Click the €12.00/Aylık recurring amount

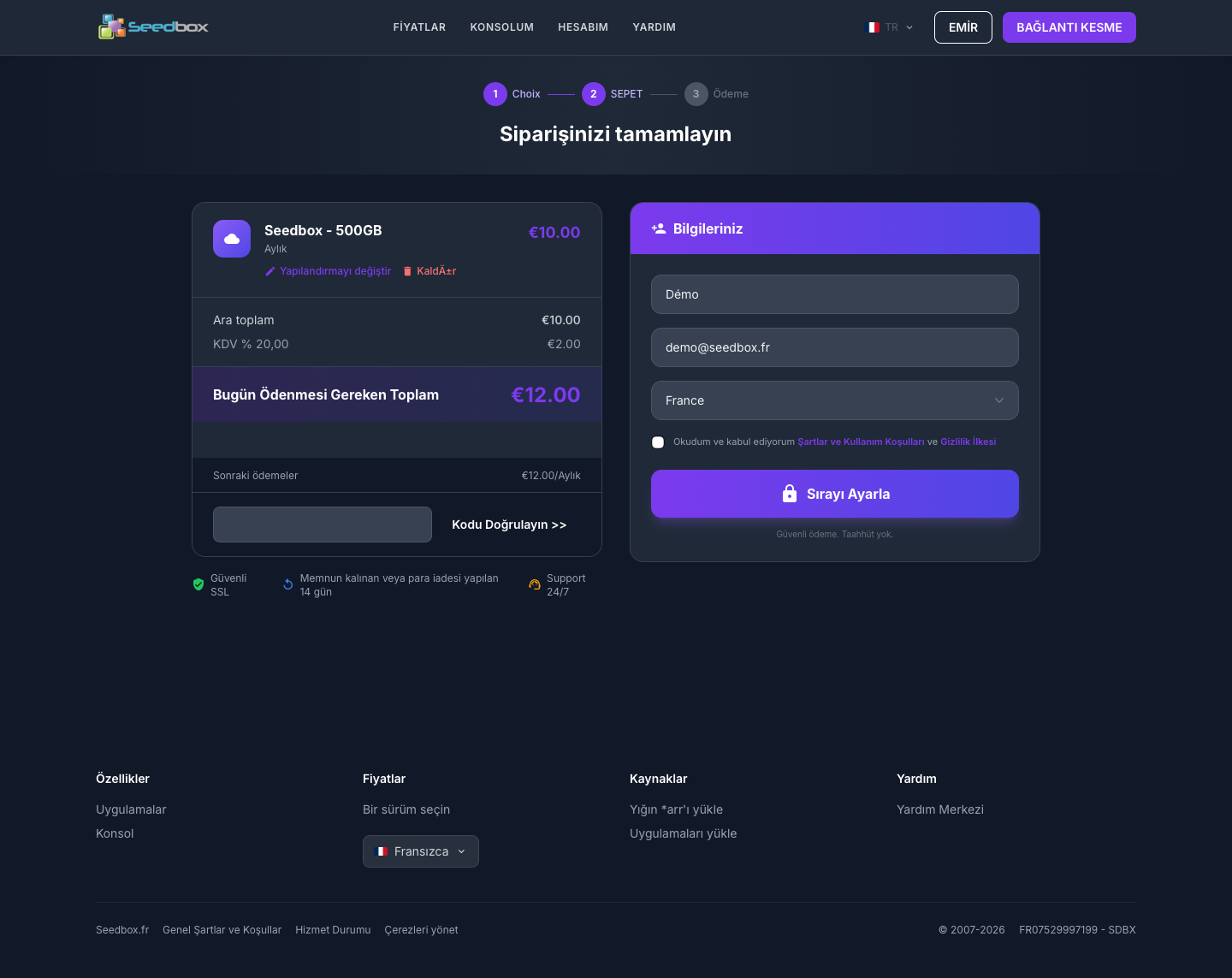click(x=551, y=476)
